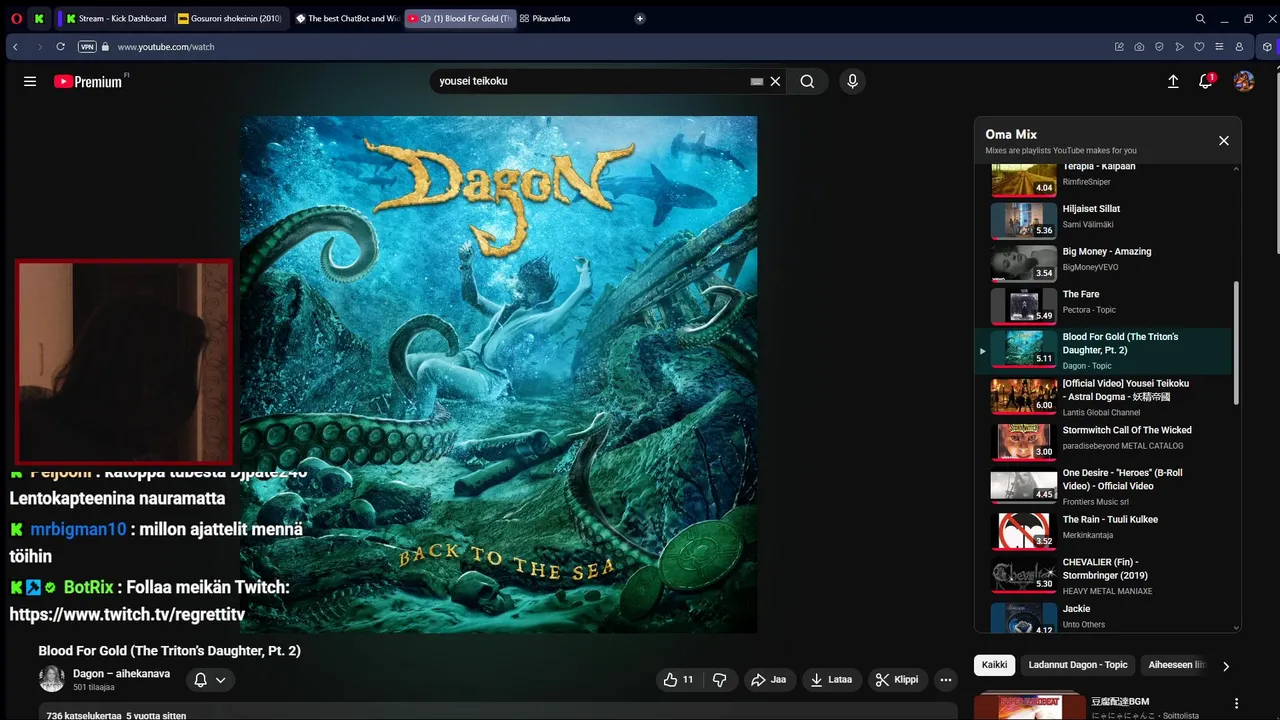Click the pinned Kick tab icon
This screenshot has width=1280, height=720.
click(39, 18)
